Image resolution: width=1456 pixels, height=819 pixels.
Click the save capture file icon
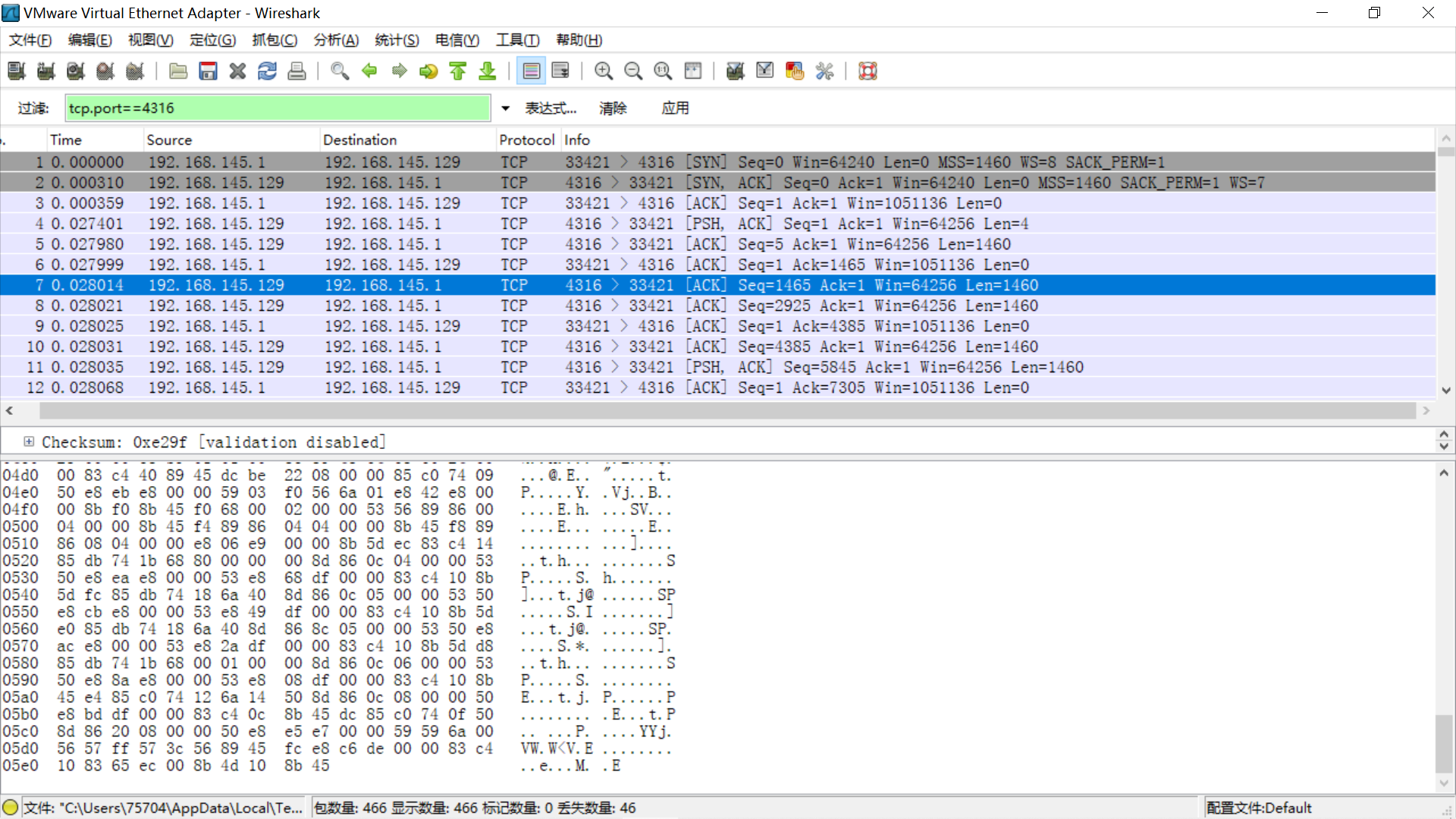[x=208, y=71]
